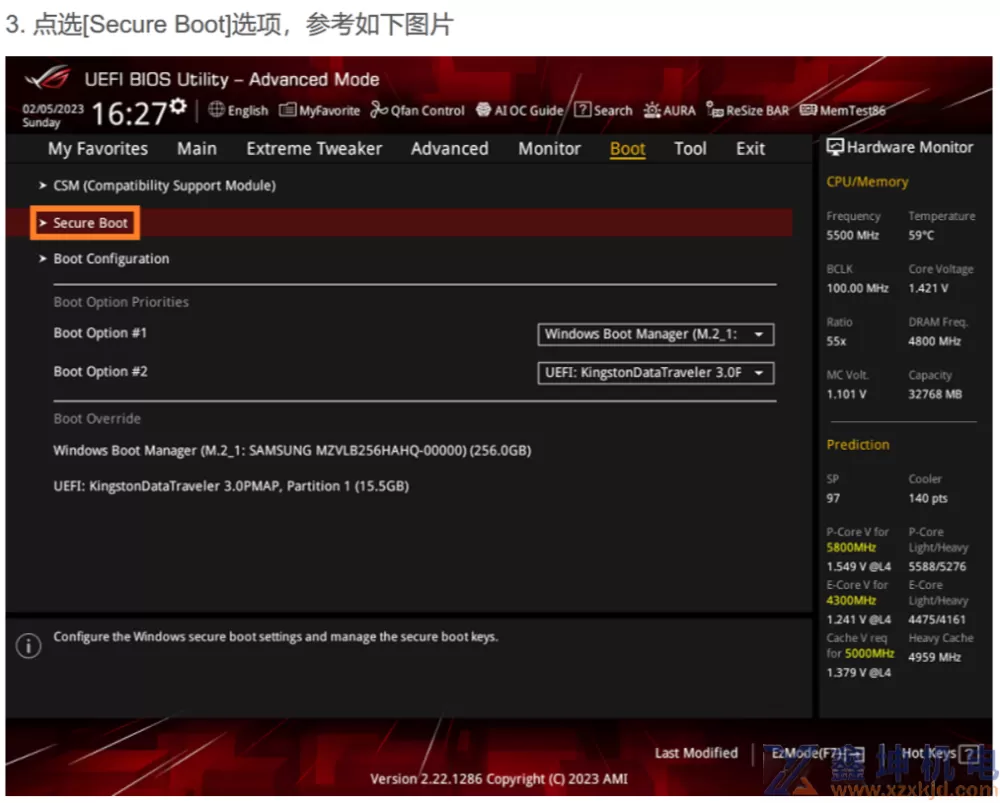Click the 55x ratio value

point(836,341)
